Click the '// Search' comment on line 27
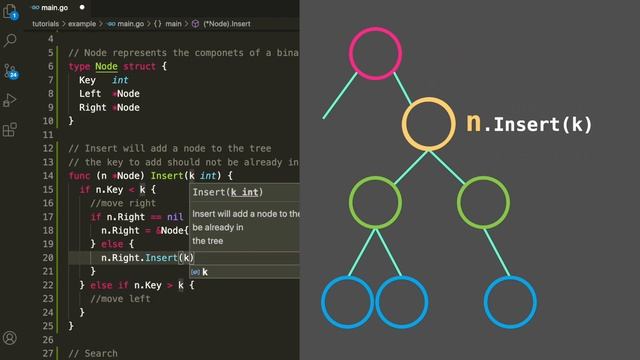Viewport: 640px width, 360px height. (93, 353)
